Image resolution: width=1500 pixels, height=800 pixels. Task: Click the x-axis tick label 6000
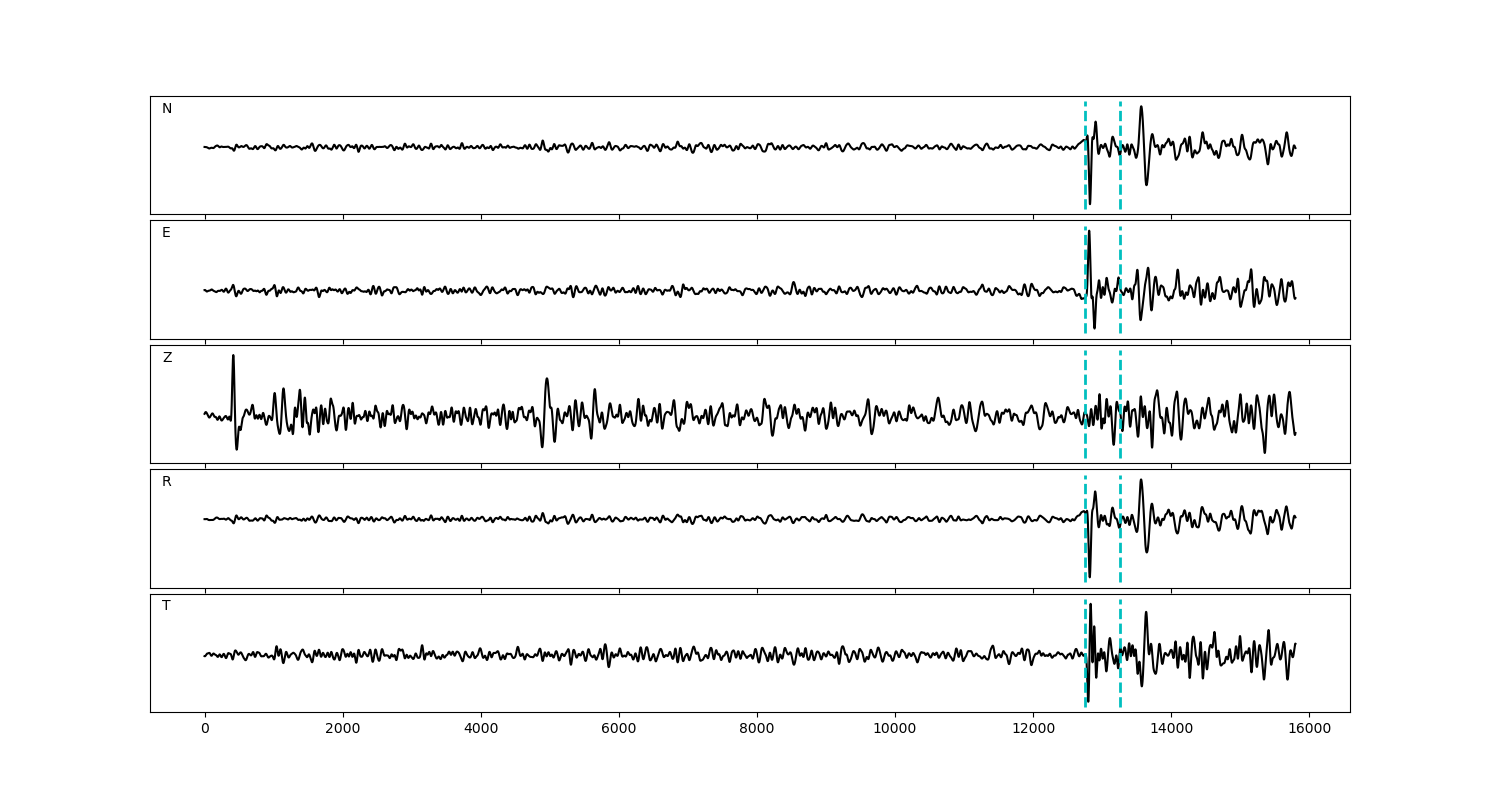tap(619, 729)
